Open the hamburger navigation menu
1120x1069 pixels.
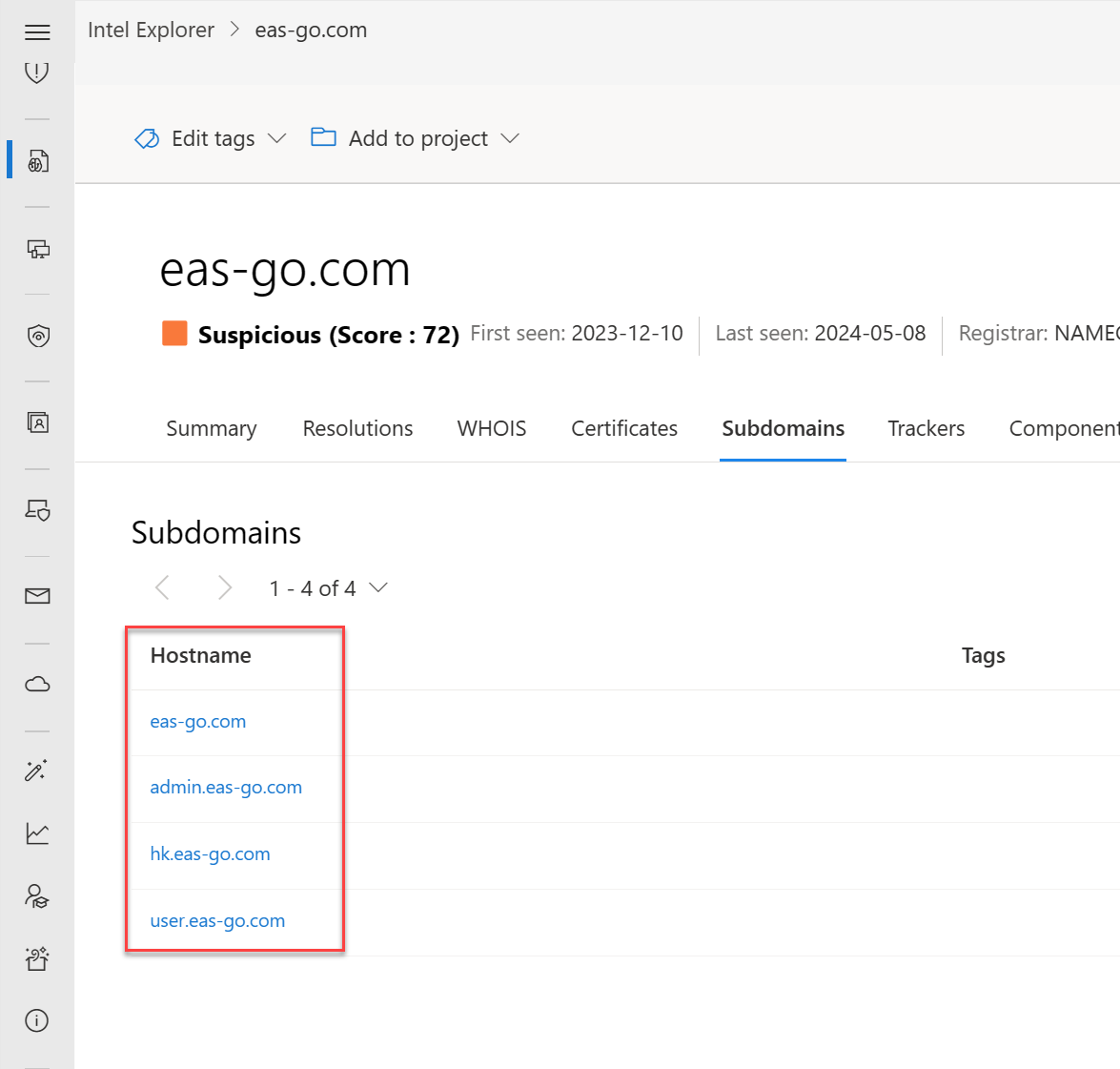[37, 32]
